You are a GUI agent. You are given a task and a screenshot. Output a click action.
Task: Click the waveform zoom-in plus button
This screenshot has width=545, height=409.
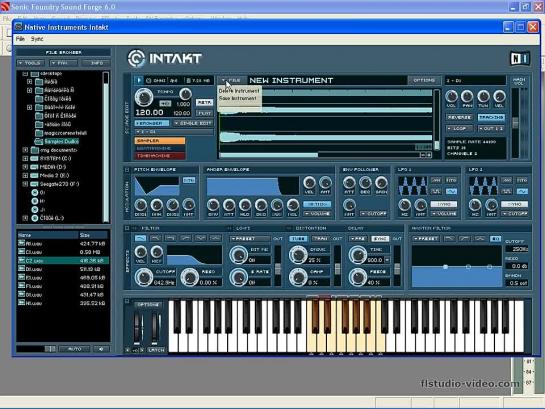pos(429,155)
